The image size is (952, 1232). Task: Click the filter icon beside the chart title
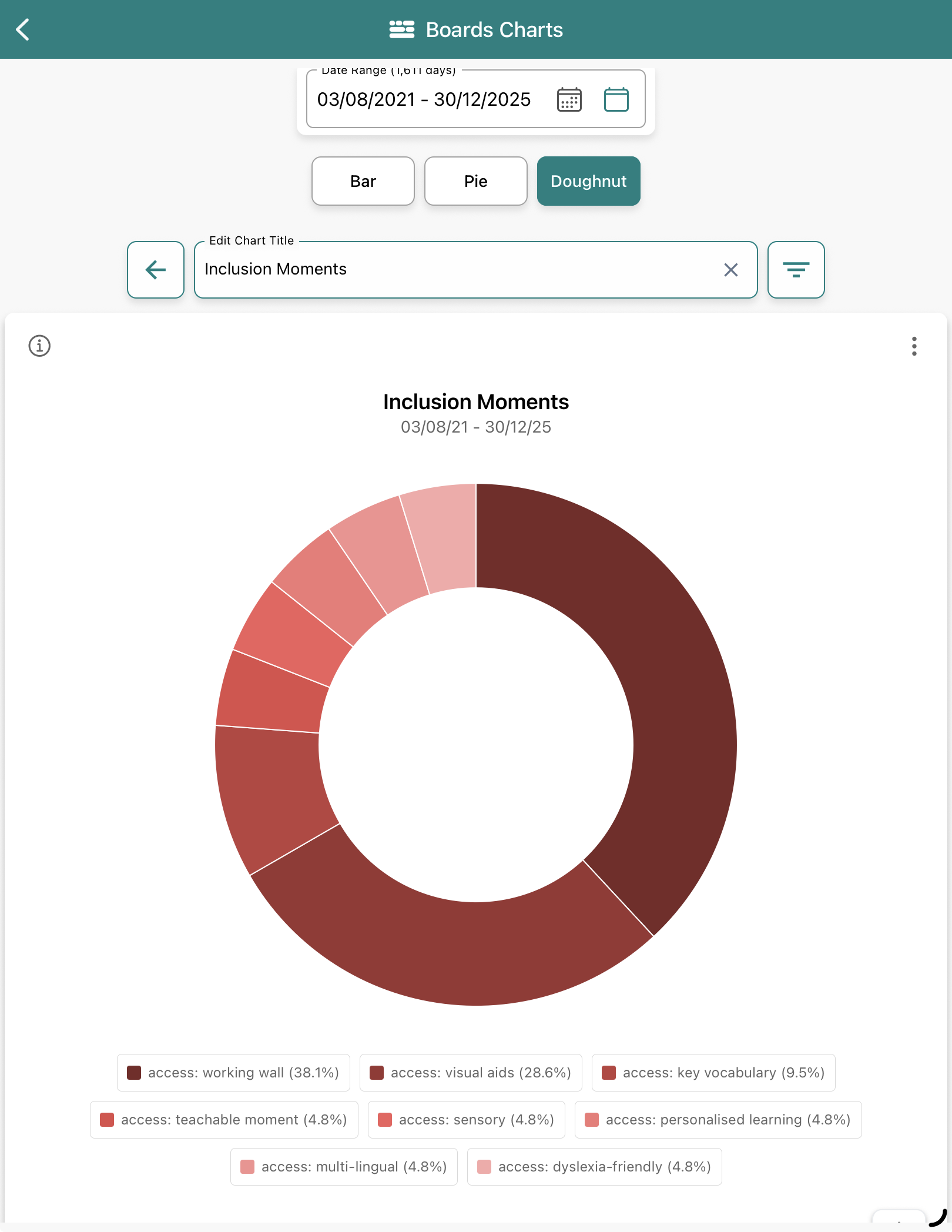pyautogui.click(x=796, y=270)
